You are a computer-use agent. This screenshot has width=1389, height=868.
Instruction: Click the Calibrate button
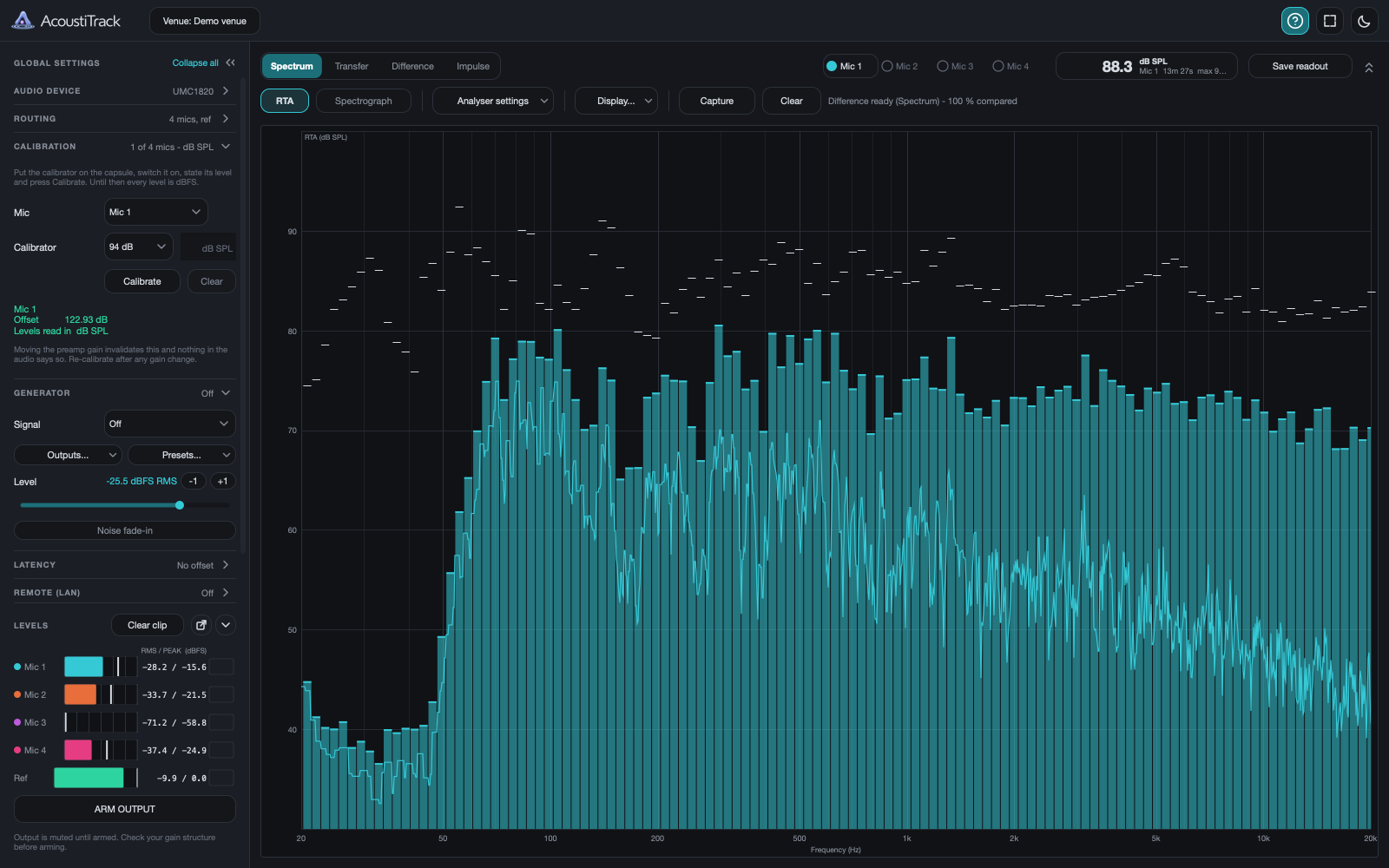[142, 281]
